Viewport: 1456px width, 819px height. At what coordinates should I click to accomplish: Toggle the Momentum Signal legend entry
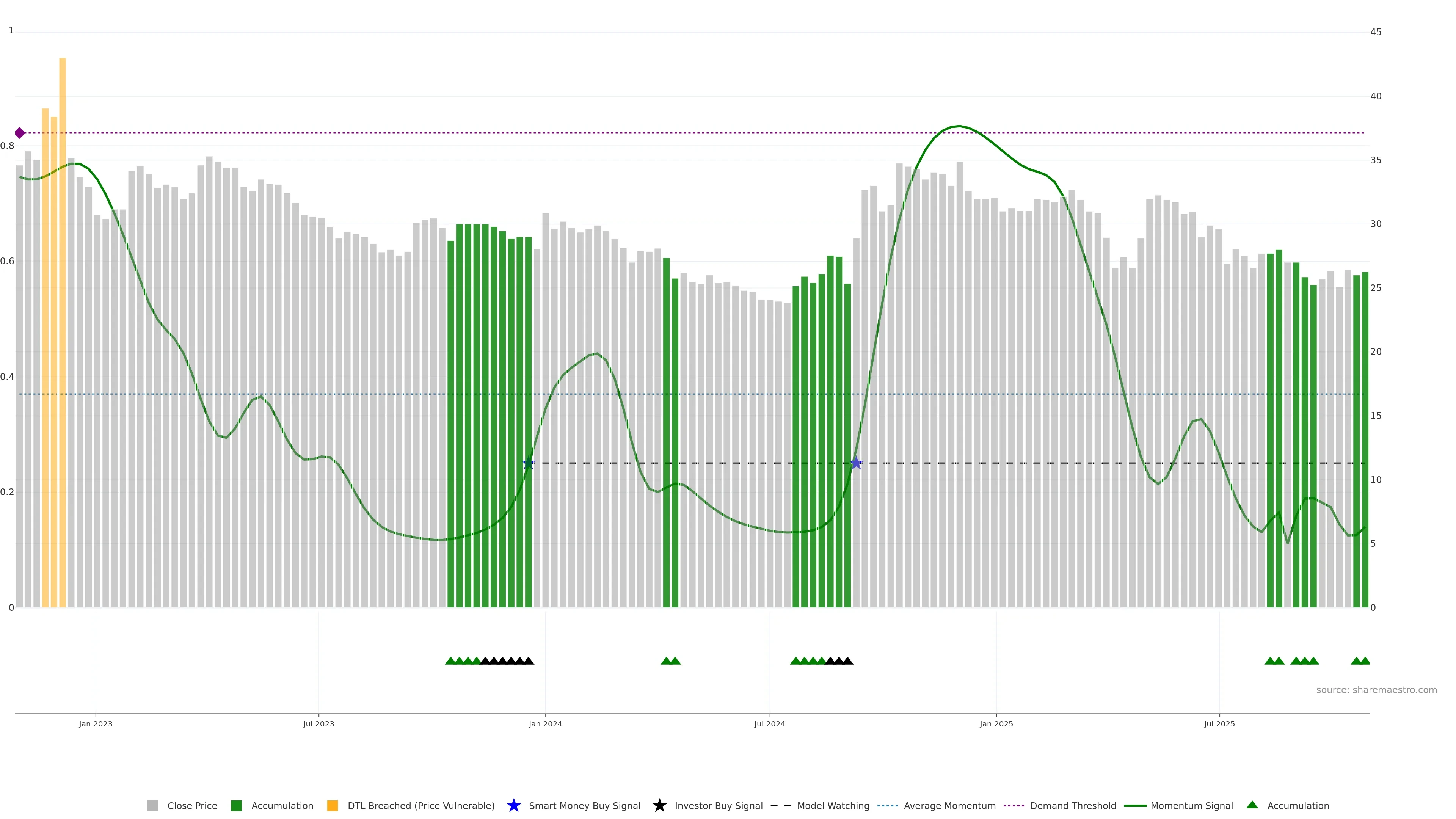tap(1191, 805)
